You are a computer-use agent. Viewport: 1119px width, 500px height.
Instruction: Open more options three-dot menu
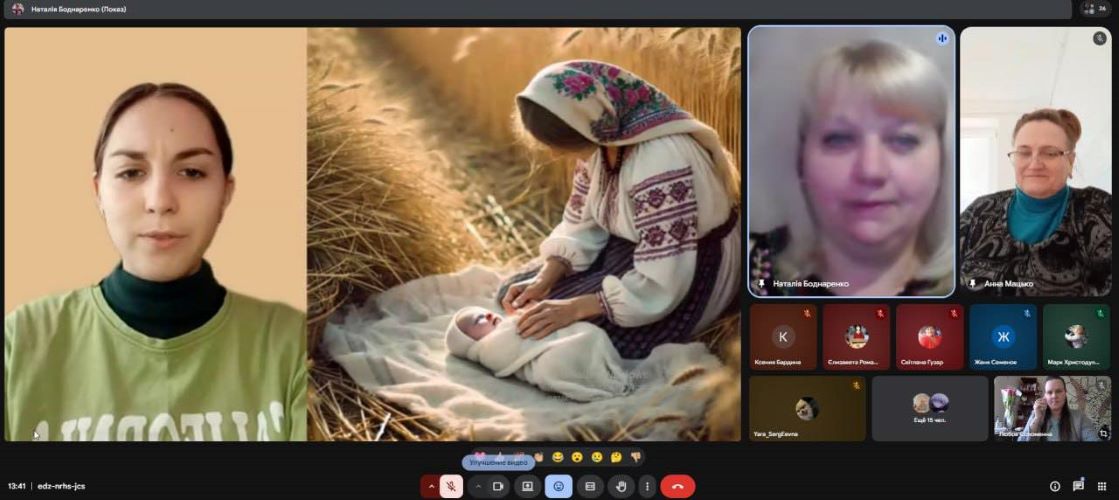(647, 487)
